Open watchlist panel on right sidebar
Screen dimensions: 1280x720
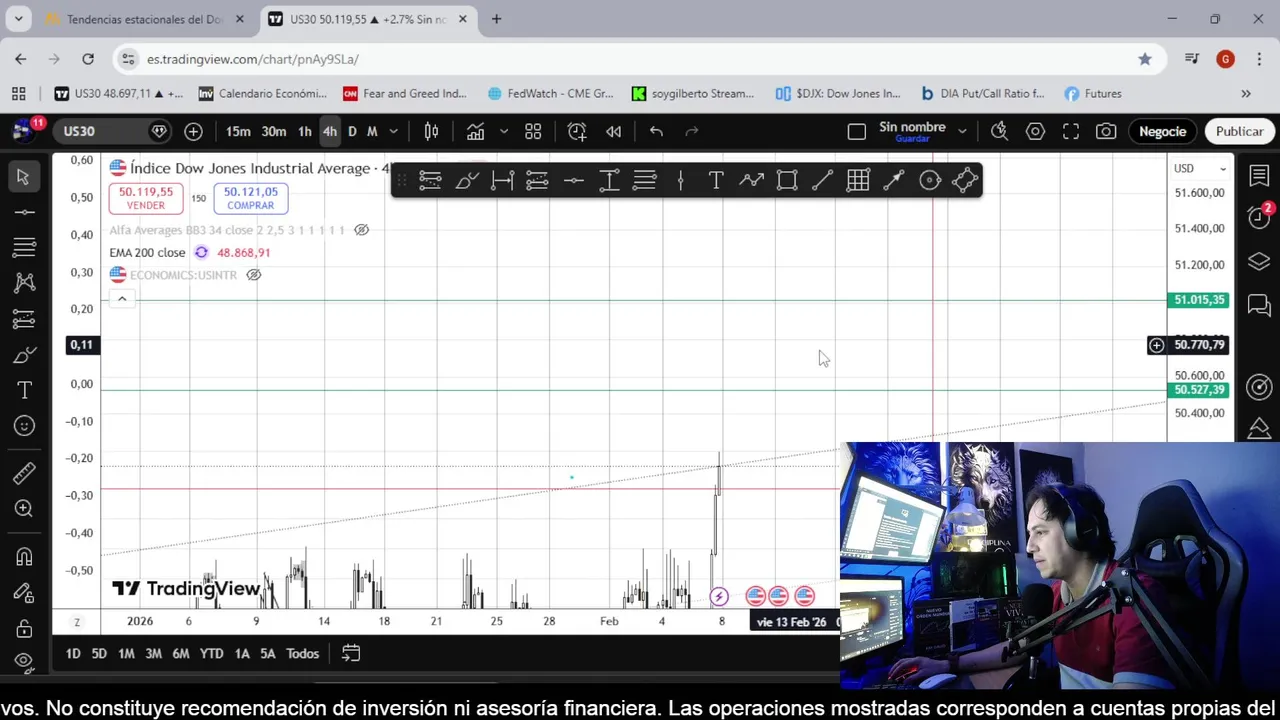(x=1259, y=176)
